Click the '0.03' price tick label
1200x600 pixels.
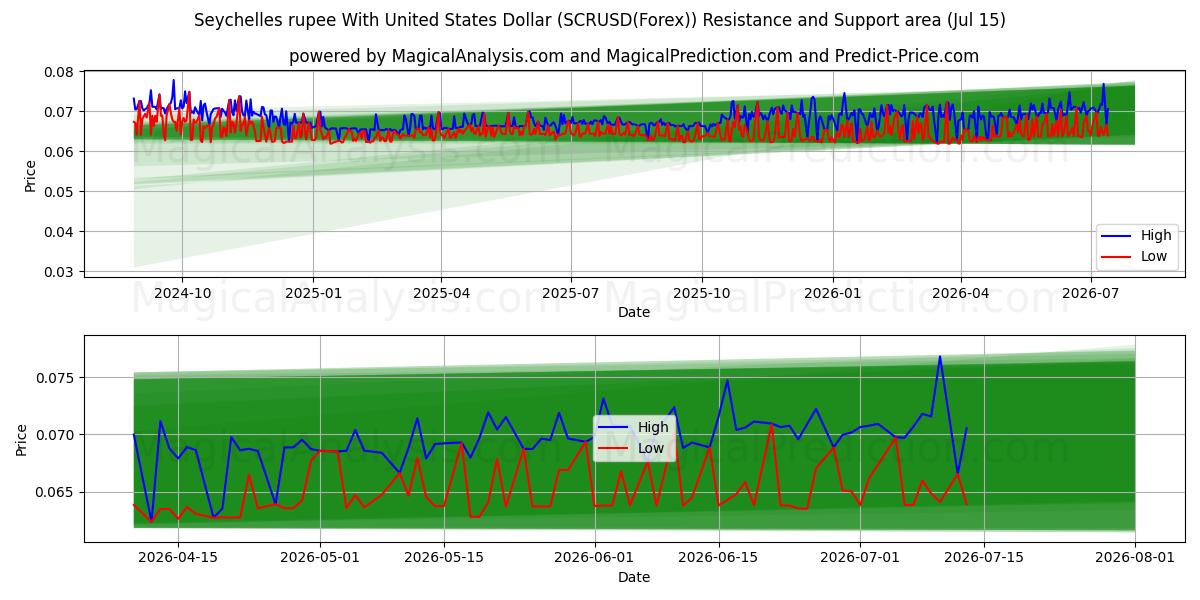click(59, 272)
